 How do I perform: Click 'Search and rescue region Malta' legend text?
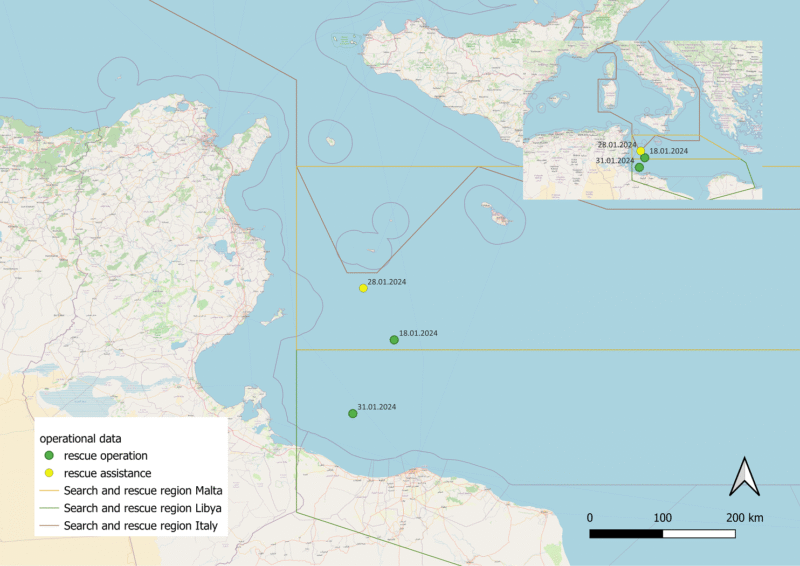click(x=143, y=490)
